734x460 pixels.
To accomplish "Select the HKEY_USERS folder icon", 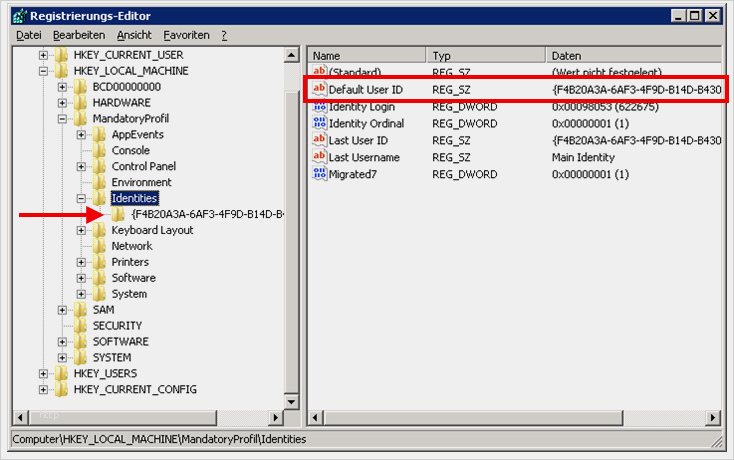I will click(61, 373).
